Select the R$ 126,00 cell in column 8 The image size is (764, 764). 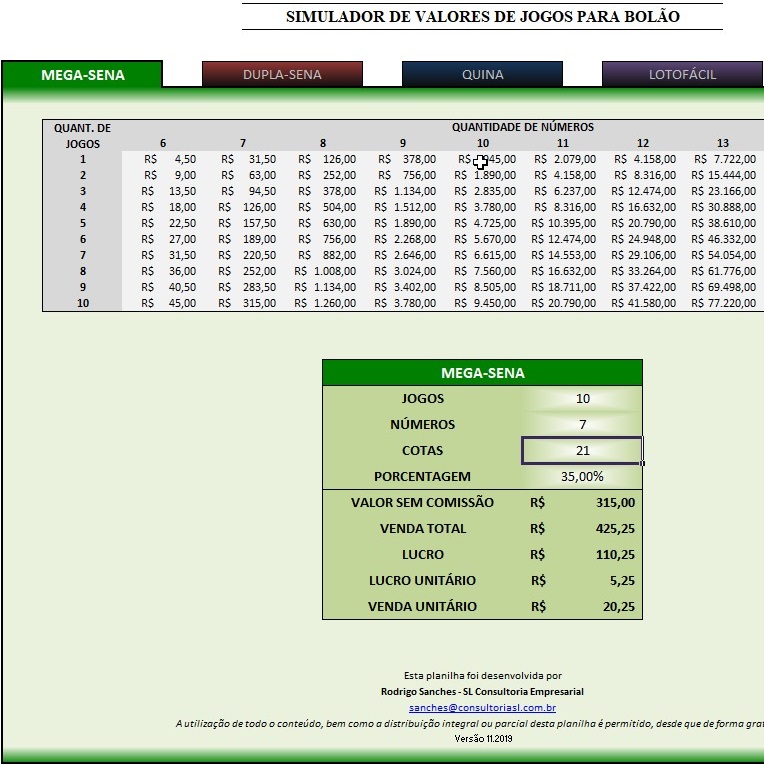[322, 159]
